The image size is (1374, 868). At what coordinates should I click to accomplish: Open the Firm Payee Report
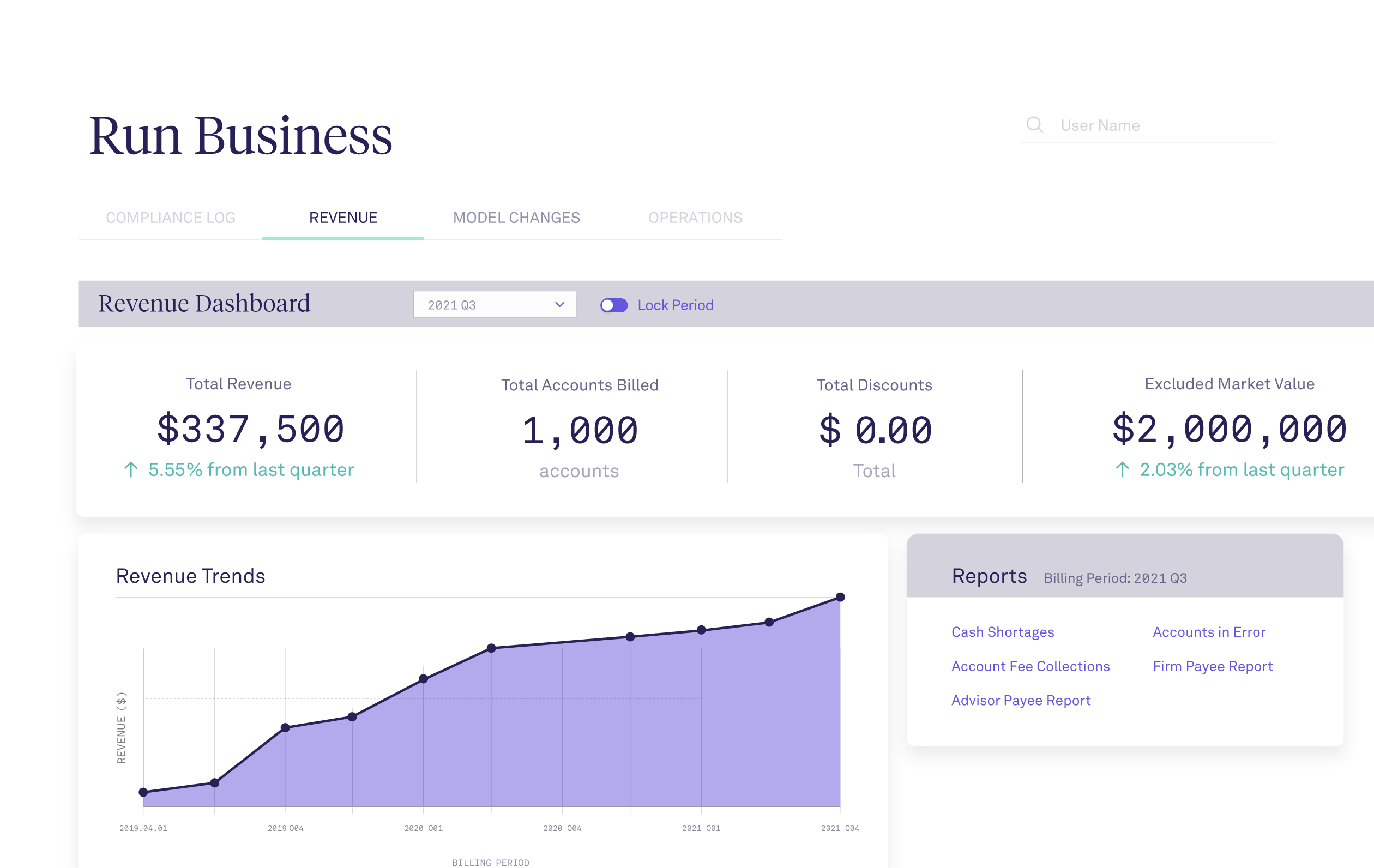1213,667
